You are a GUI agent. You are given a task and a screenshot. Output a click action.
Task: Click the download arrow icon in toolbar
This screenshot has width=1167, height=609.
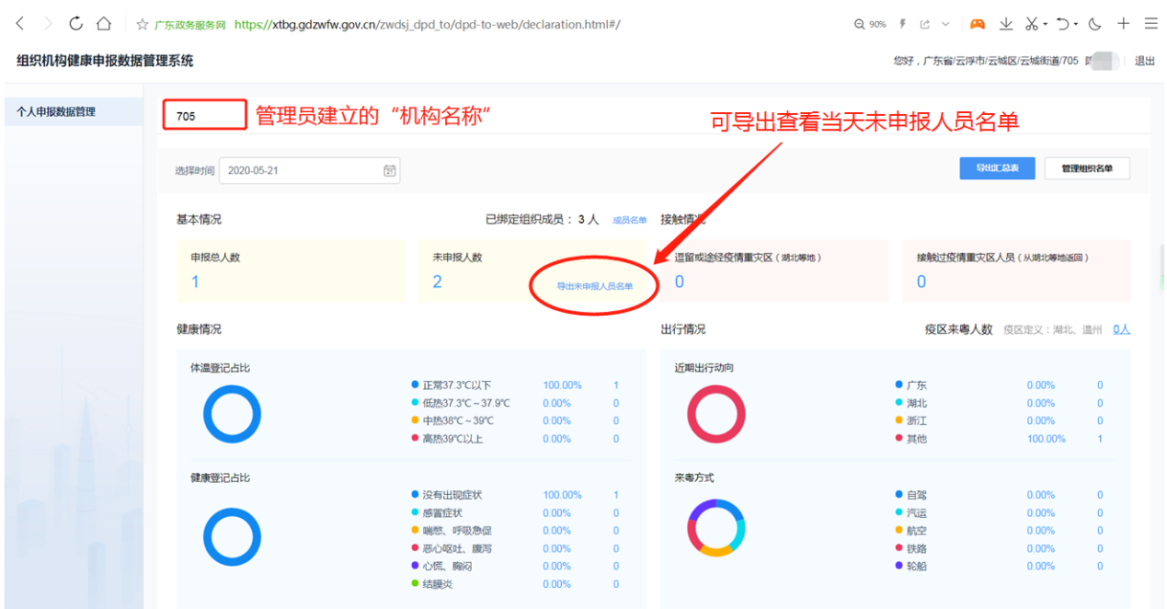tap(1006, 24)
